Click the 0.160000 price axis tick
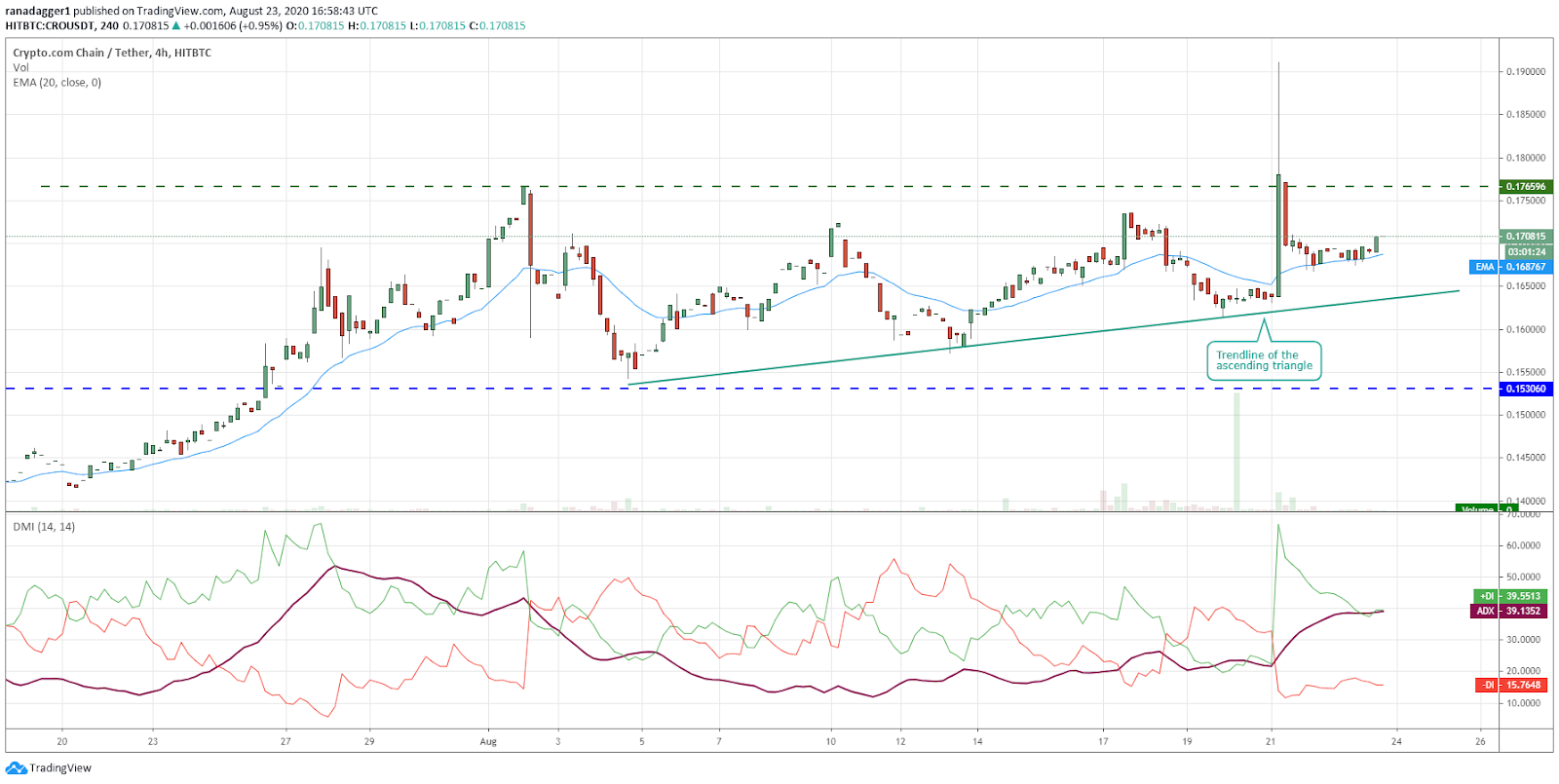The image size is (1559, 784). pyautogui.click(x=1526, y=329)
